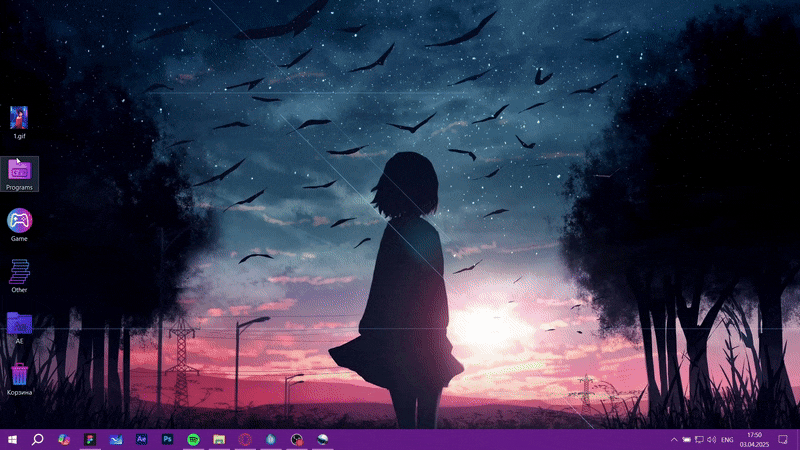Select the 1.gif file on the desktop
The image size is (800, 450).
click(19, 122)
